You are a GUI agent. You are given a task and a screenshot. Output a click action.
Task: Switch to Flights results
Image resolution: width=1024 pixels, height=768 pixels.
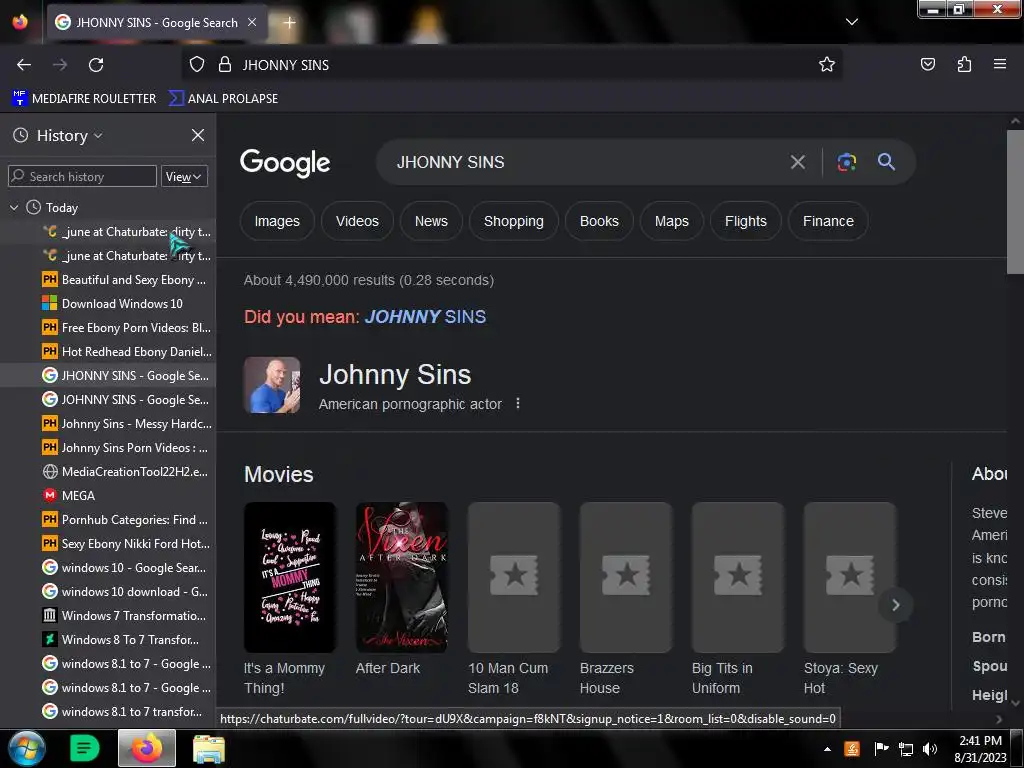[x=746, y=221]
